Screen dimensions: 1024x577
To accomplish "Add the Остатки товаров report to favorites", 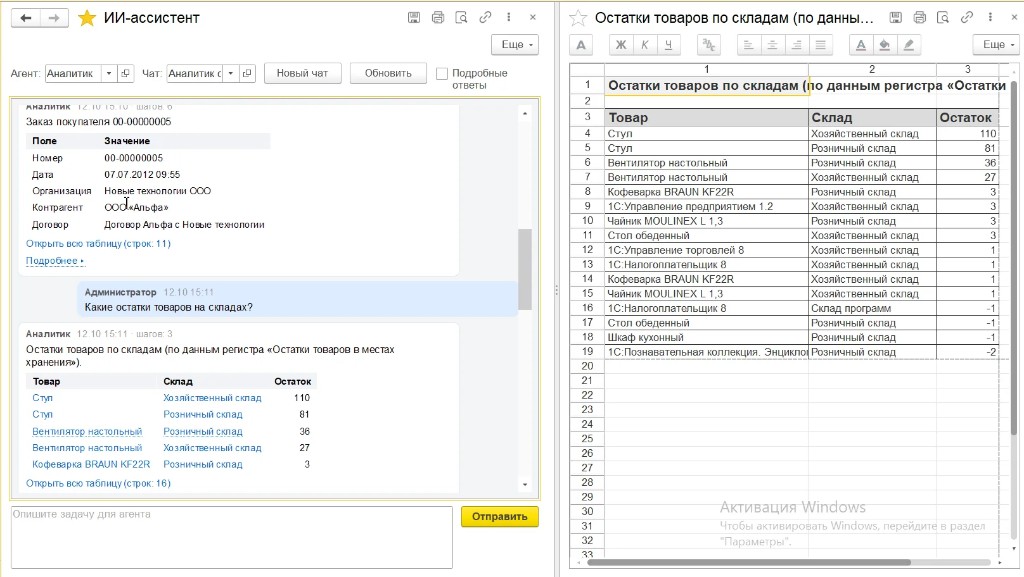I will [578, 18].
